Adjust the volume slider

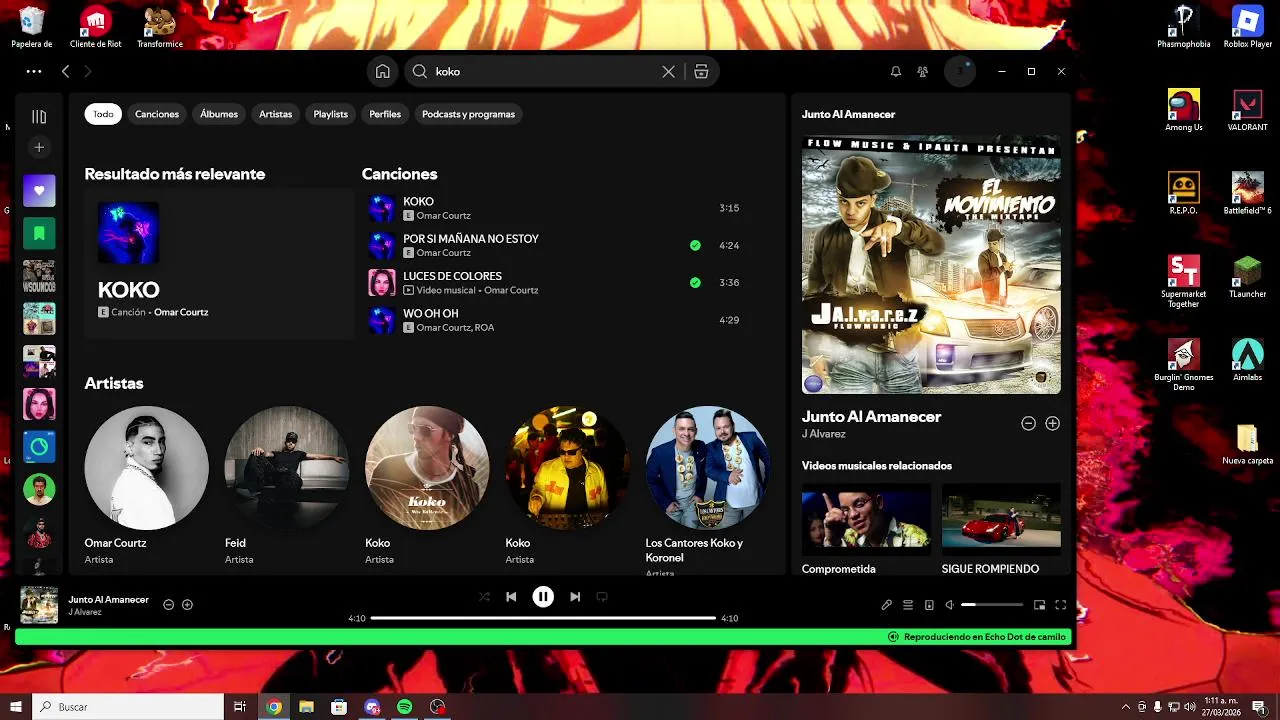tap(992, 605)
